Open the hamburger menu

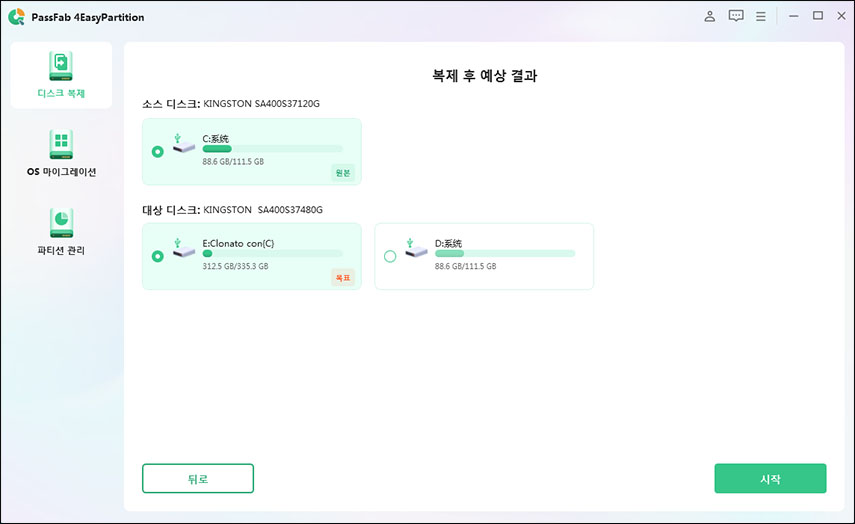coord(761,16)
